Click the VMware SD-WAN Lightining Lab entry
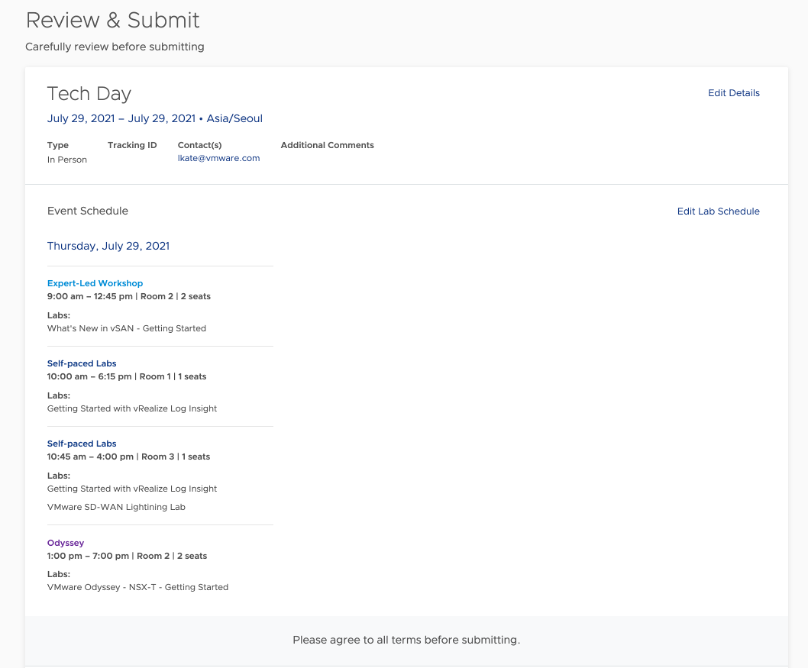 tap(116, 507)
